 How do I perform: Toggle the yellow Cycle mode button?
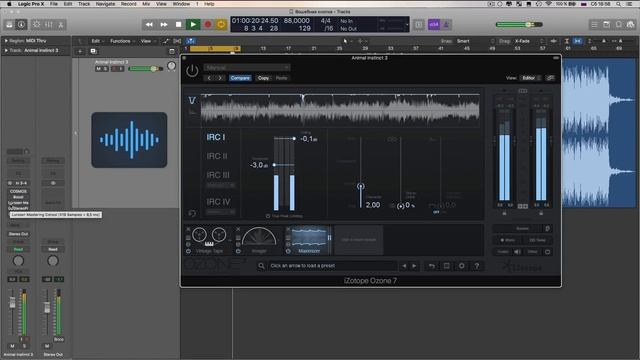pos(221,24)
